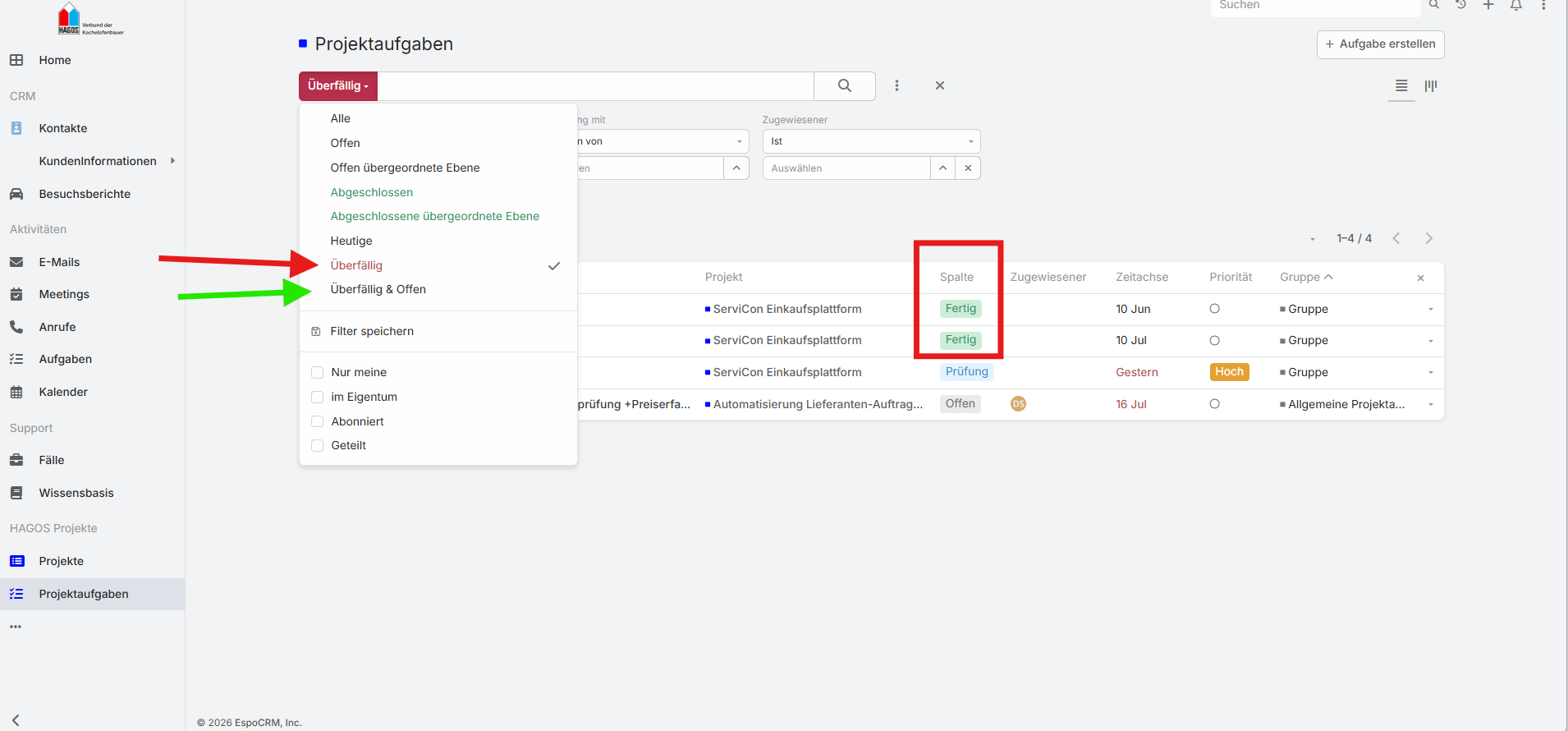The image size is (1568, 731).
Task: Click inside the Zugewiesener Auswählen field
Action: (x=846, y=168)
